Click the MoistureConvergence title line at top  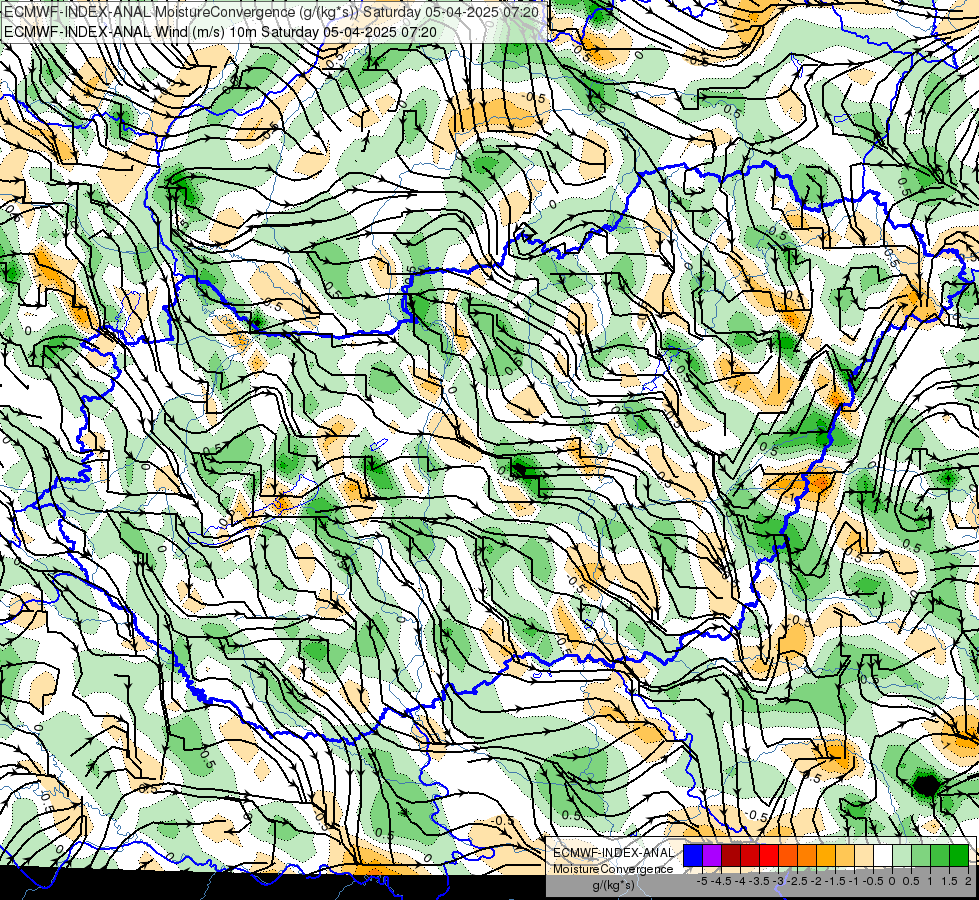point(272,12)
